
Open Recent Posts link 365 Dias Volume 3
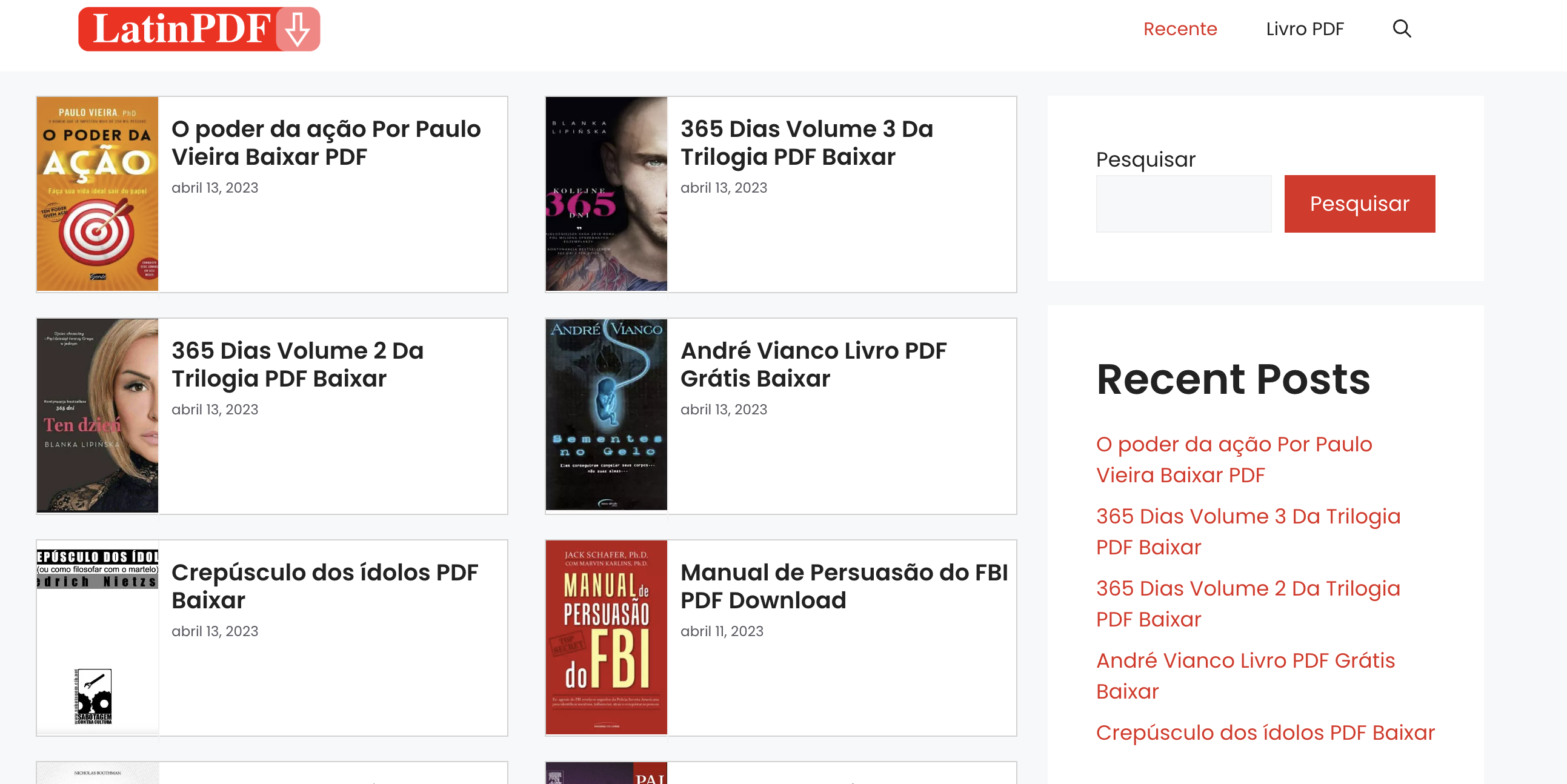point(1248,531)
